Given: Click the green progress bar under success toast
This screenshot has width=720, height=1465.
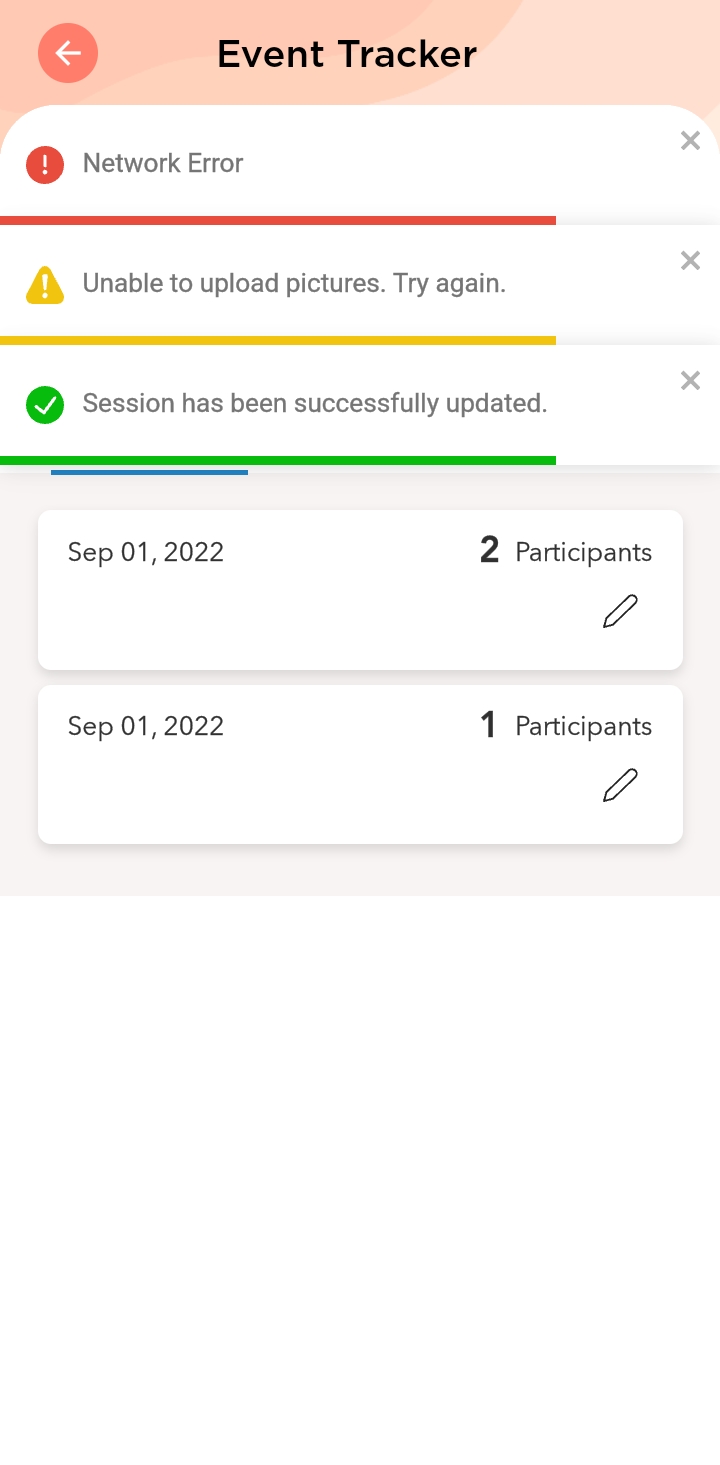Looking at the screenshot, I should [278, 460].
